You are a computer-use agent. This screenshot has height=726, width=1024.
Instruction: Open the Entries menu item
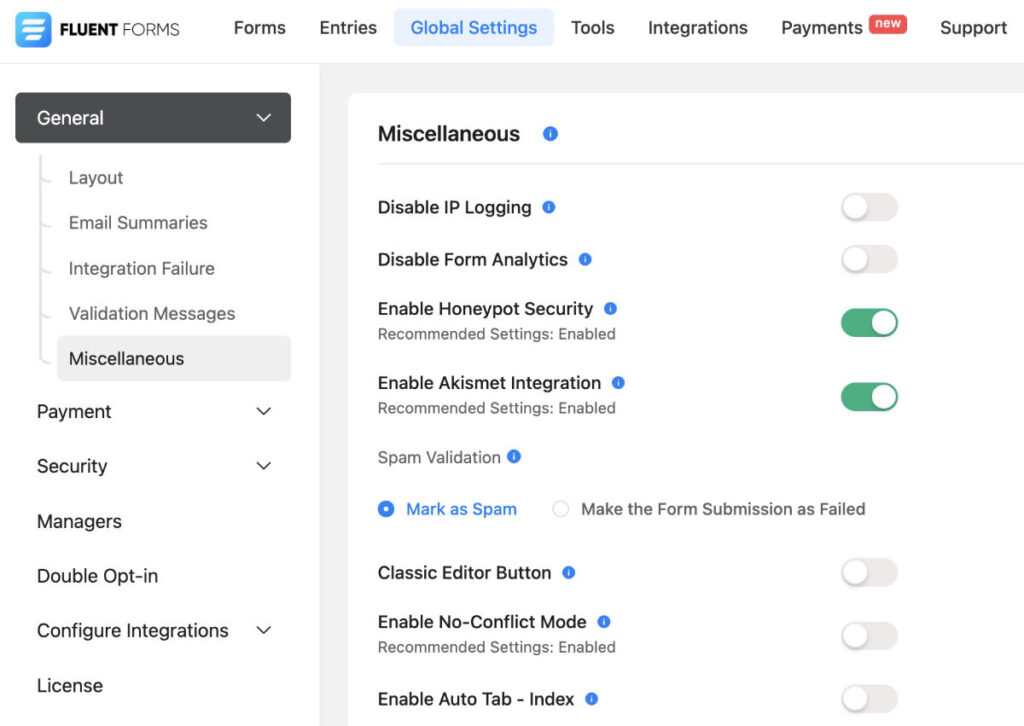tap(347, 28)
